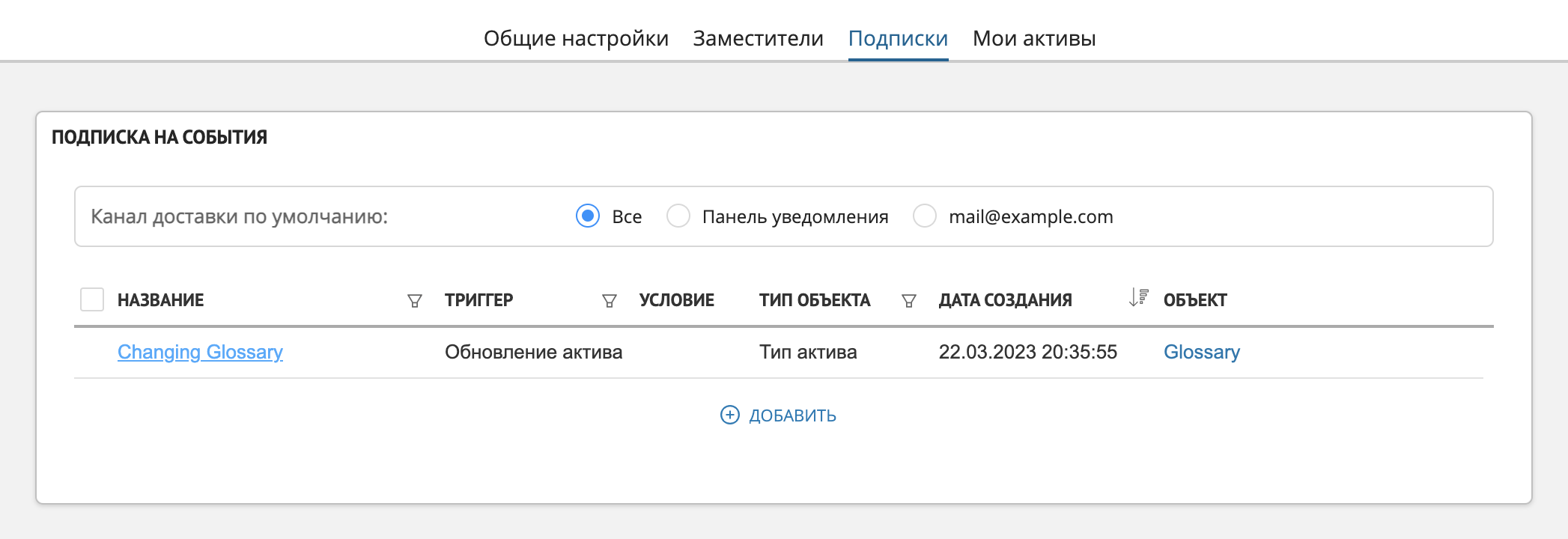The height and width of the screenshot is (539, 1568).
Task: Click the Триггер column header
Action: click(x=478, y=300)
